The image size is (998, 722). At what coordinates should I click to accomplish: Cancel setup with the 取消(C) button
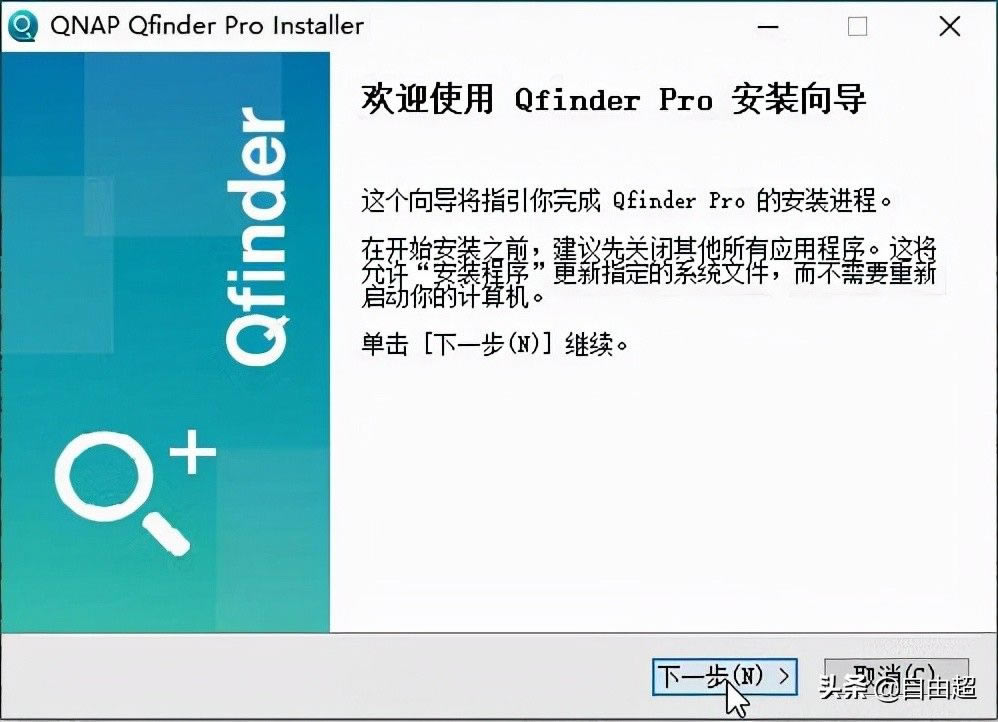[x=896, y=675]
